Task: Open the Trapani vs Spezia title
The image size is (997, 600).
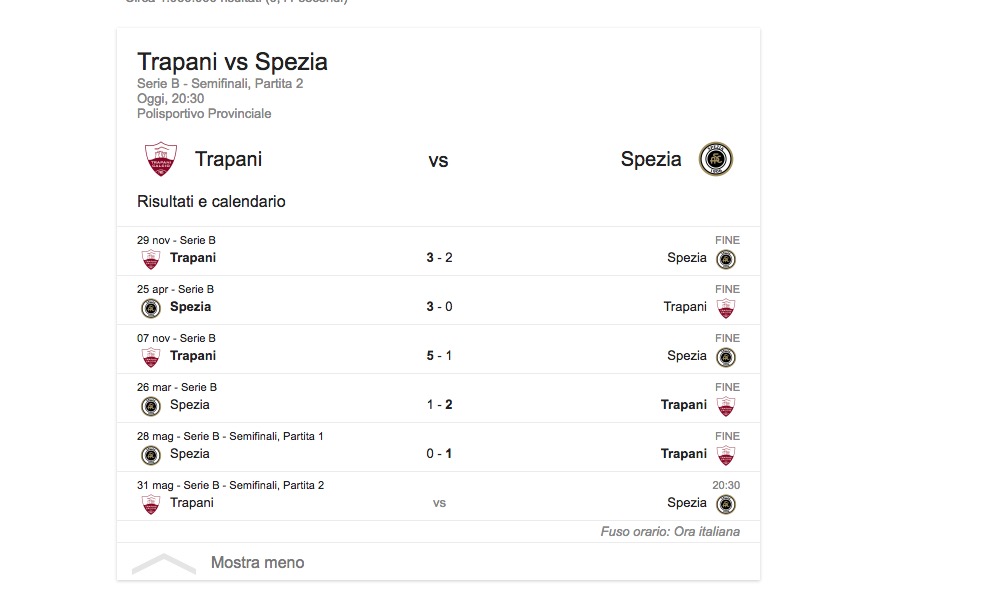Action: click(232, 62)
